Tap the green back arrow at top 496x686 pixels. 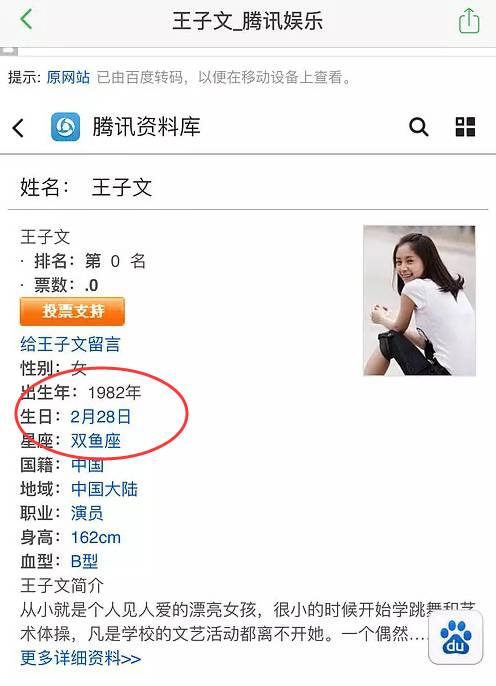coord(26,19)
